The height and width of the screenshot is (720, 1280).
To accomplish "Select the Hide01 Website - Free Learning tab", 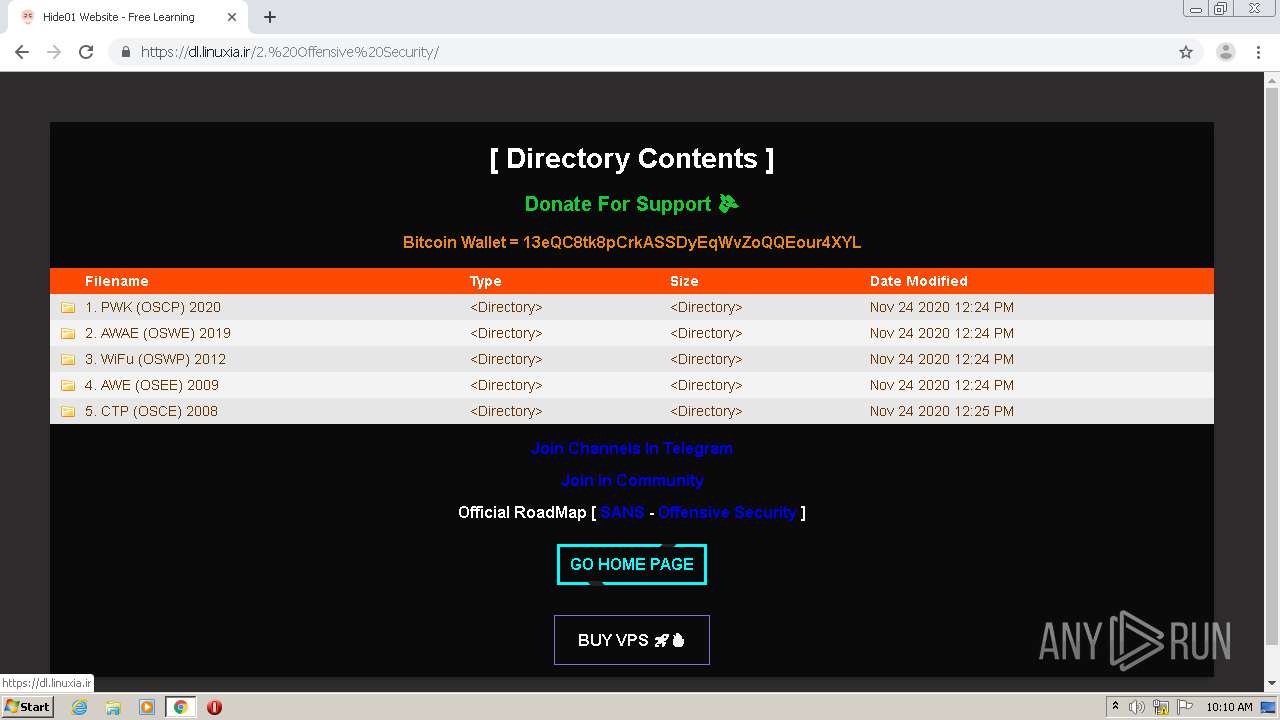I will pos(127,17).
